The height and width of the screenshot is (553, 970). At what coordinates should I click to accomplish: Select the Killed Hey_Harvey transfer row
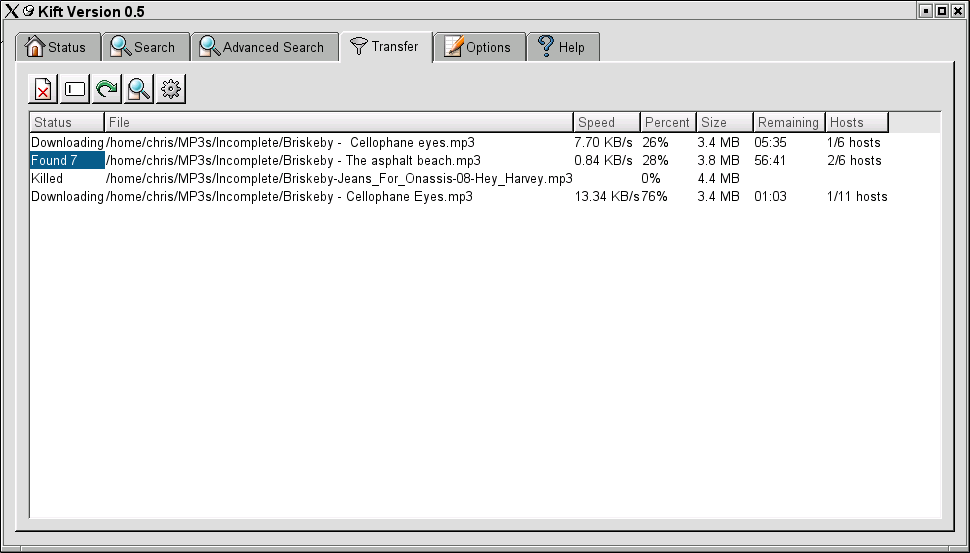point(339,178)
